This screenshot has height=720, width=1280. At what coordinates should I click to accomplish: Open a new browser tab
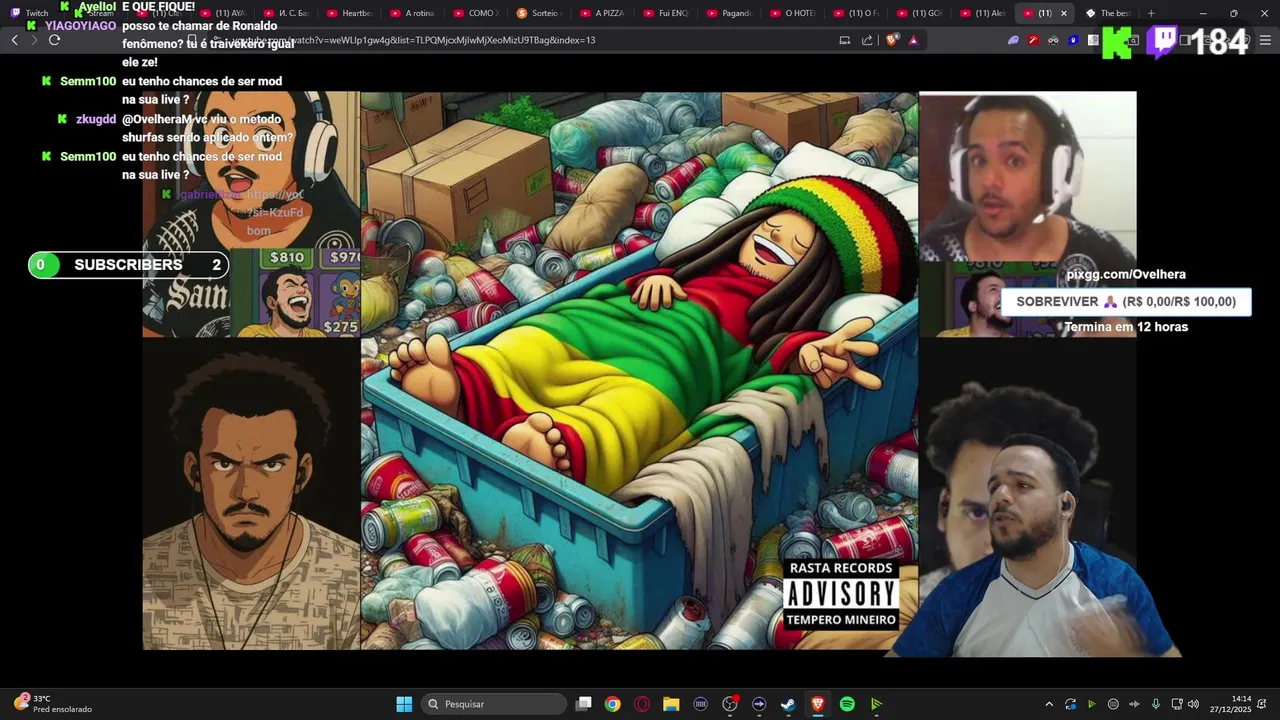[x=1151, y=13]
